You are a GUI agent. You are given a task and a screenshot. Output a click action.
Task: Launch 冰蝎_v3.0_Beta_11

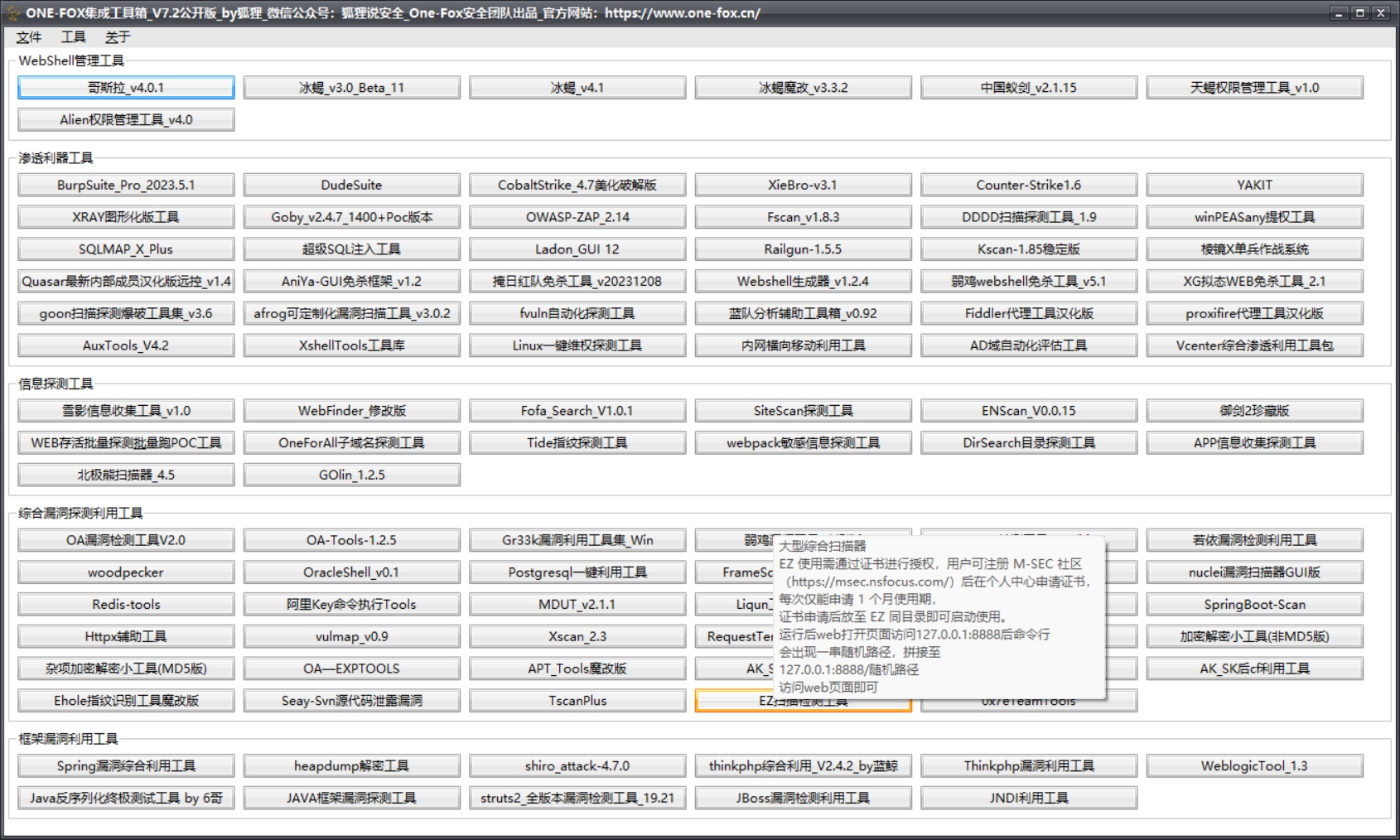point(352,88)
